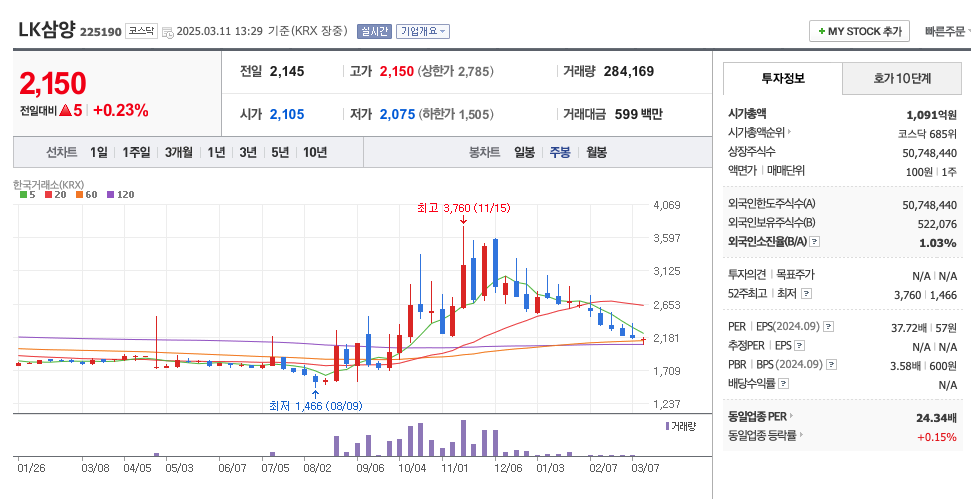Click the 전일 value 2,145
This screenshot has height=499, width=971.
click(x=287, y=71)
